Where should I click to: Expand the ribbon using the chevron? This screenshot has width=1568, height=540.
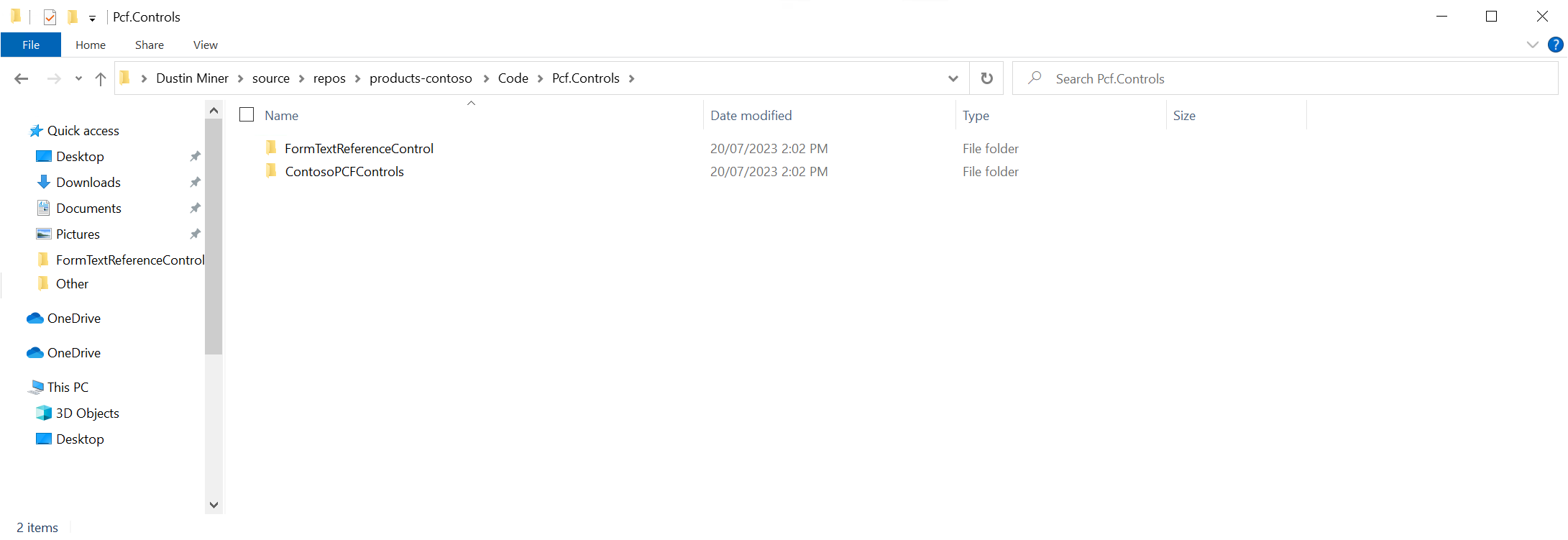pyautogui.click(x=1532, y=45)
